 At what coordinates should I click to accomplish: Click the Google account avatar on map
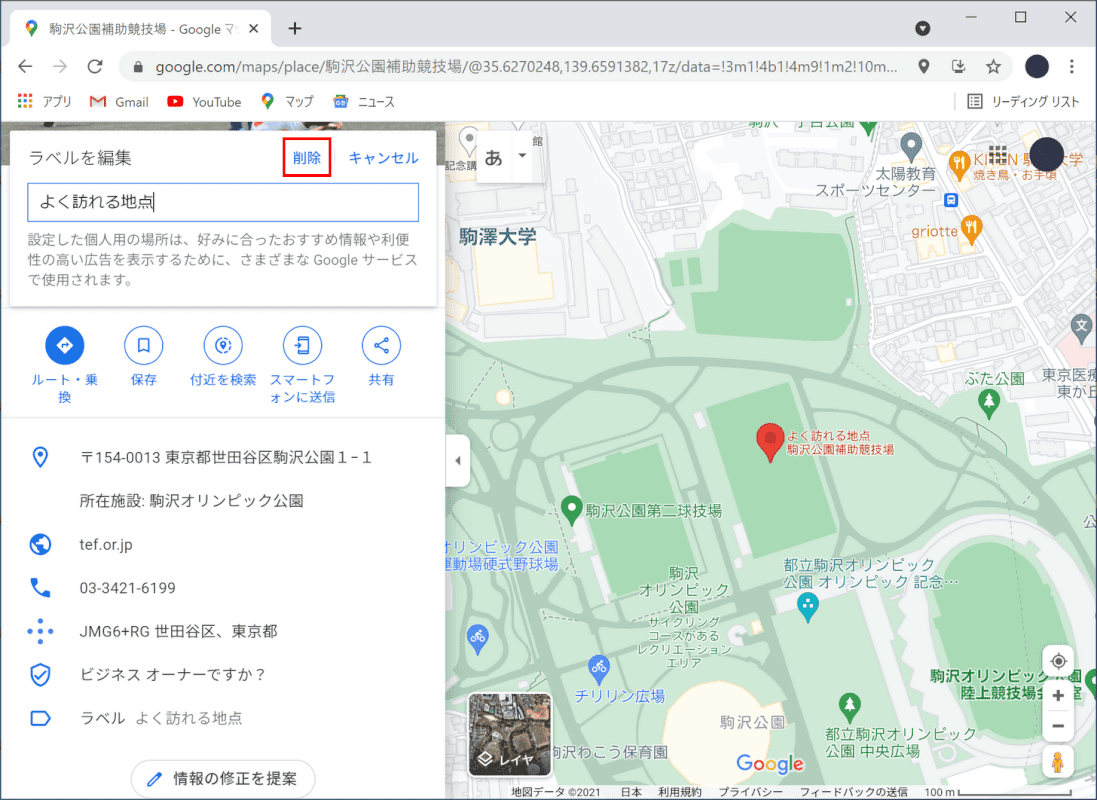1046,154
